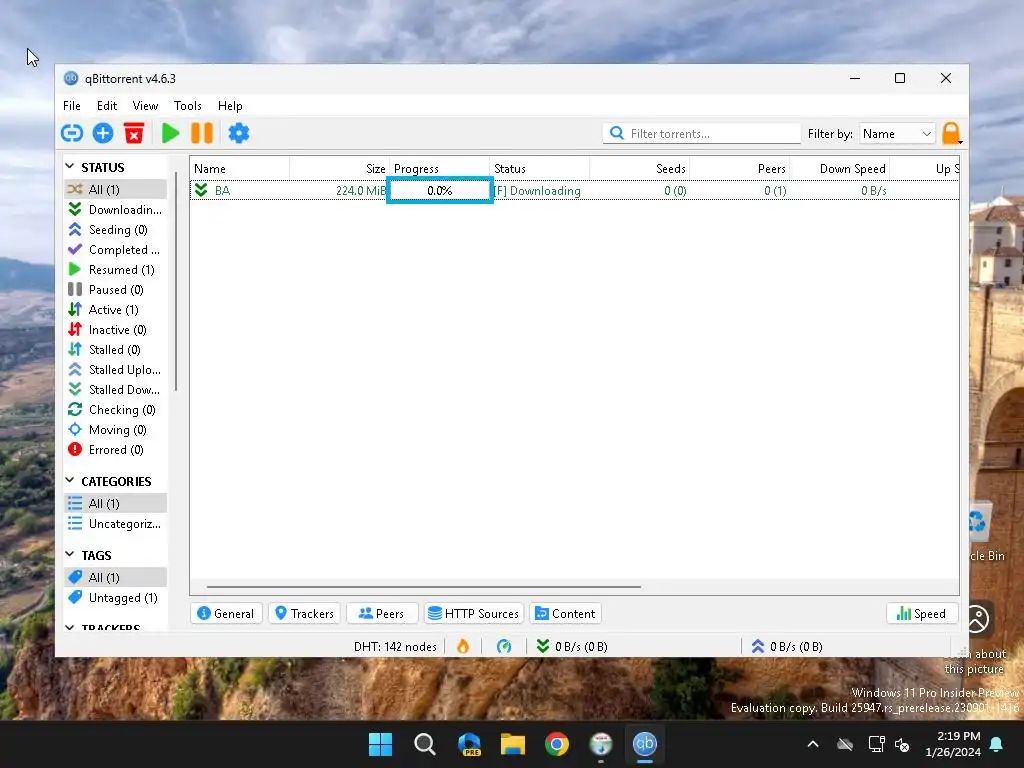Image resolution: width=1024 pixels, height=768 pixels.
Task: Click DHT: 142 nodes status text
Action: click(395, 647)
